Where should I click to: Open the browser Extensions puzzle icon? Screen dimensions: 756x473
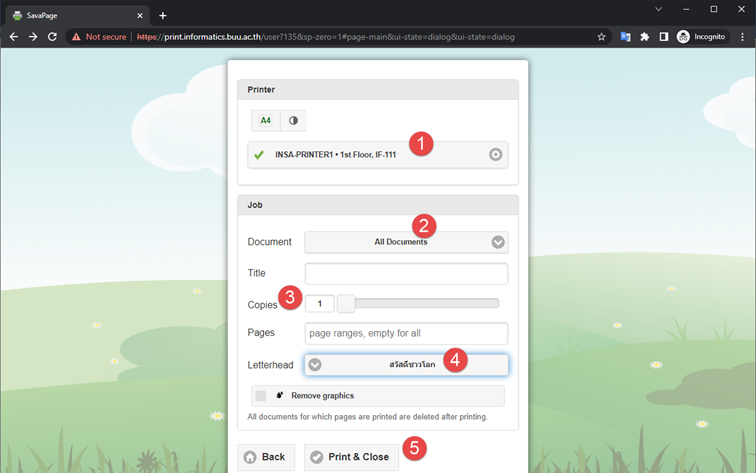pyautogui.click(x=645, y=37)
